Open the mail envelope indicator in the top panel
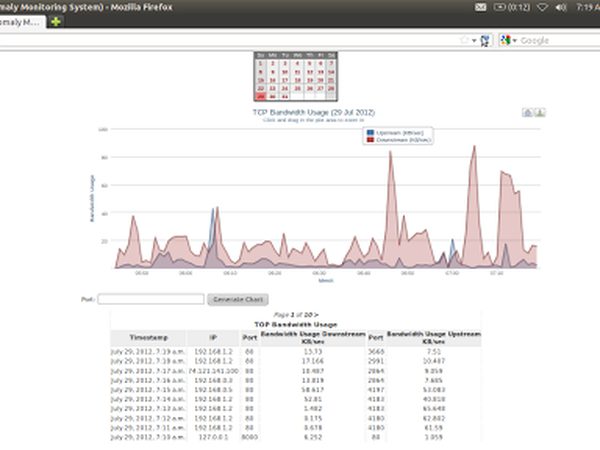This screenshot has height=450, width=600. coord(481,7)
